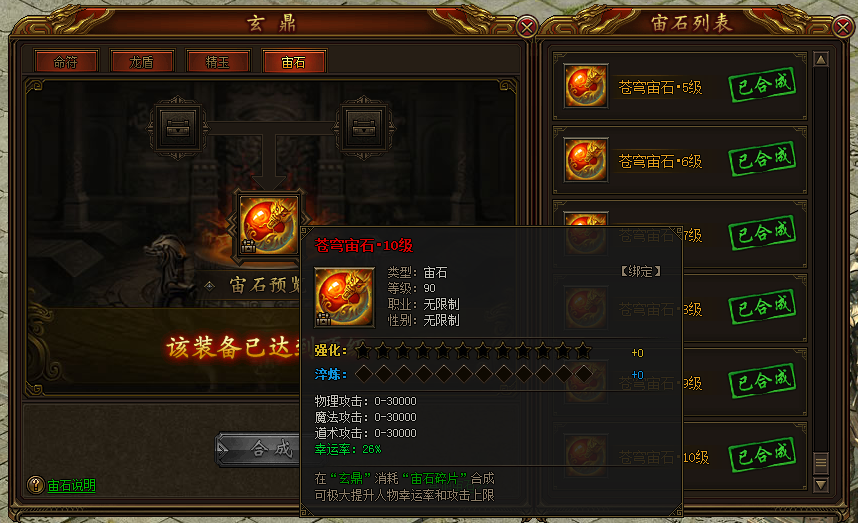Close the 宙石列表 panel
This screenshot has height=523, width=858.
point(843,26)
